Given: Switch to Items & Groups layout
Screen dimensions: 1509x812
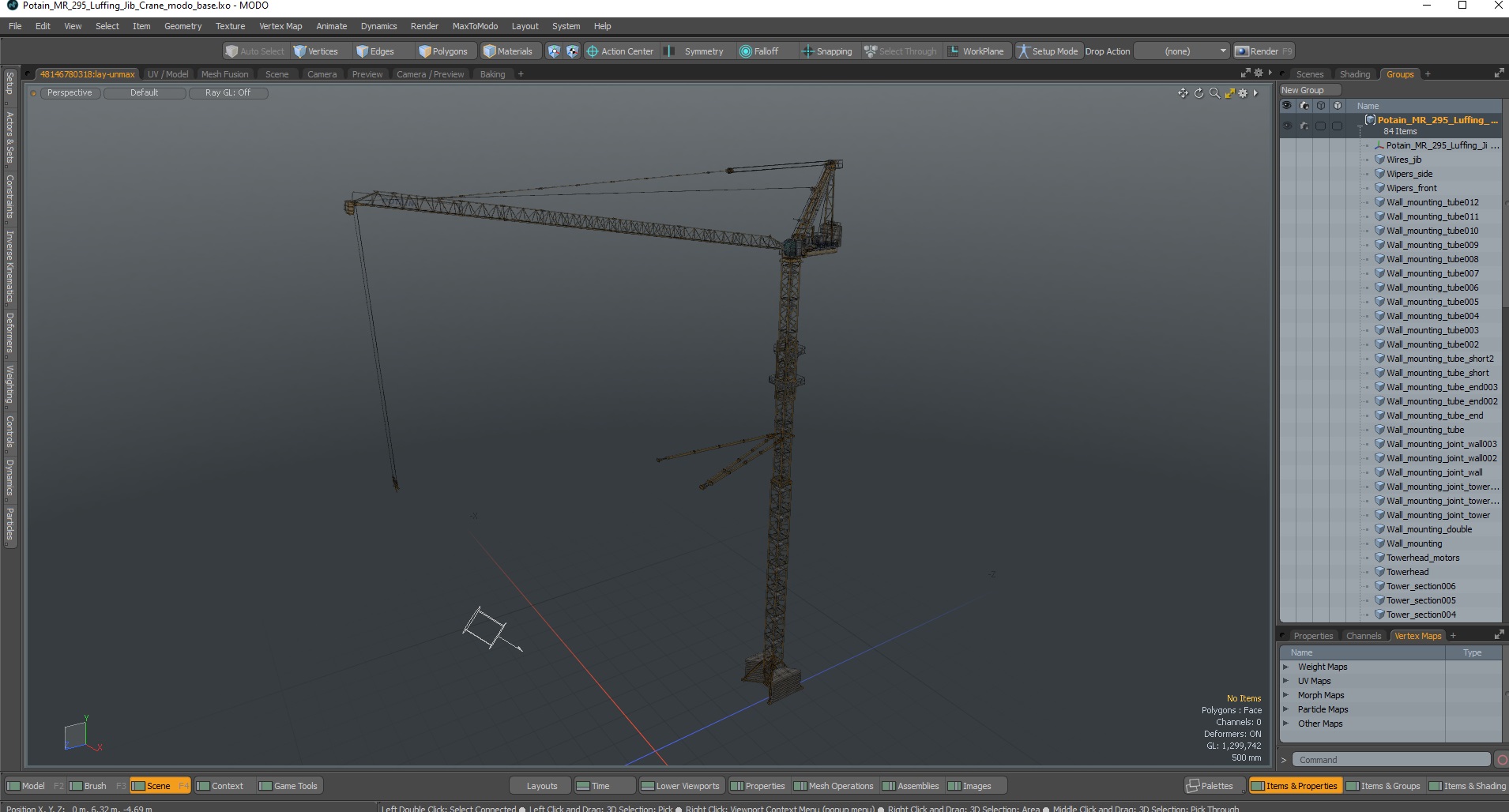Looking at the screenshot, I should click(1384, 786).
